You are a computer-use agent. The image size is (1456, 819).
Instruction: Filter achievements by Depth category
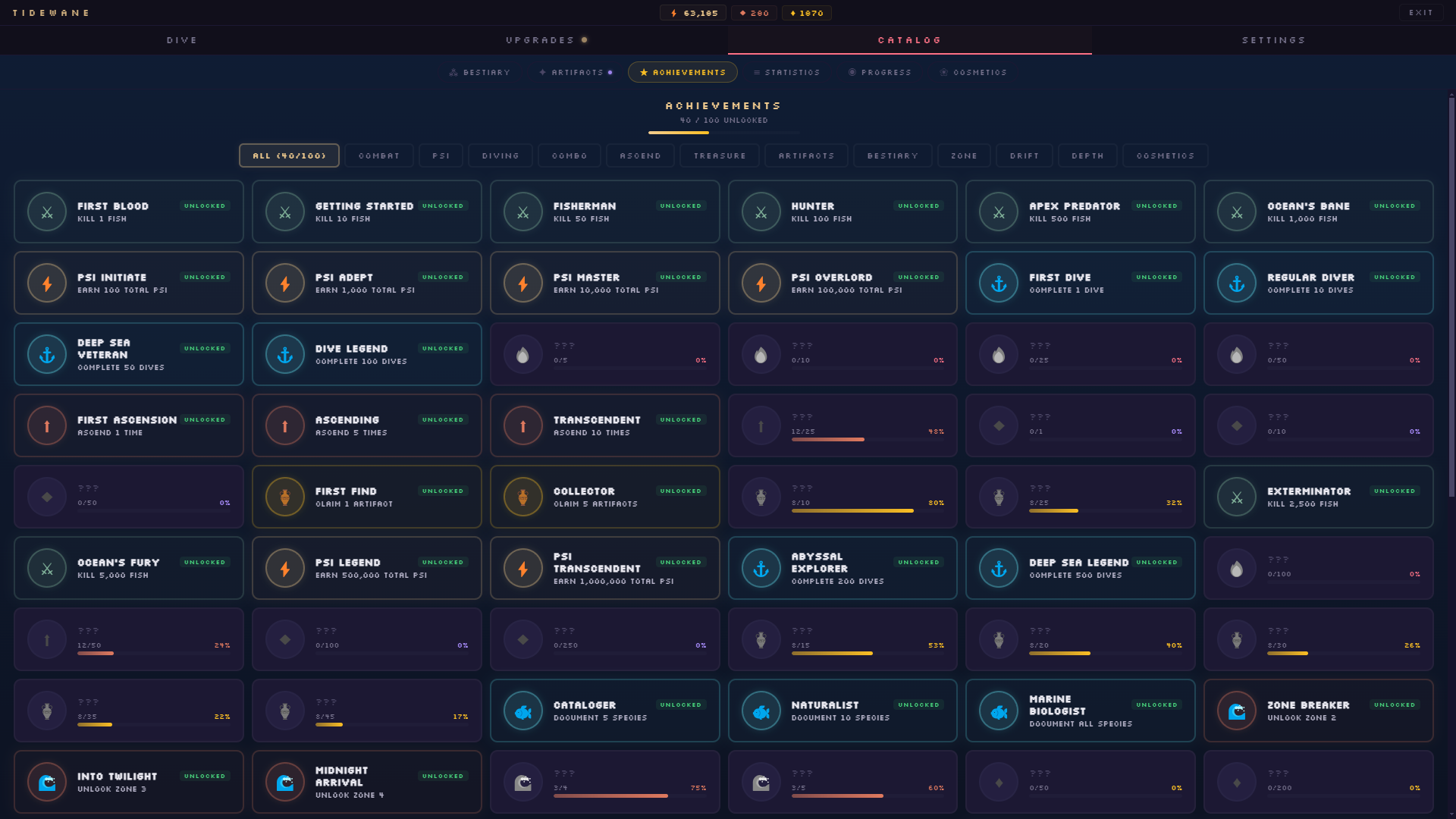[x=1087, y=155]
